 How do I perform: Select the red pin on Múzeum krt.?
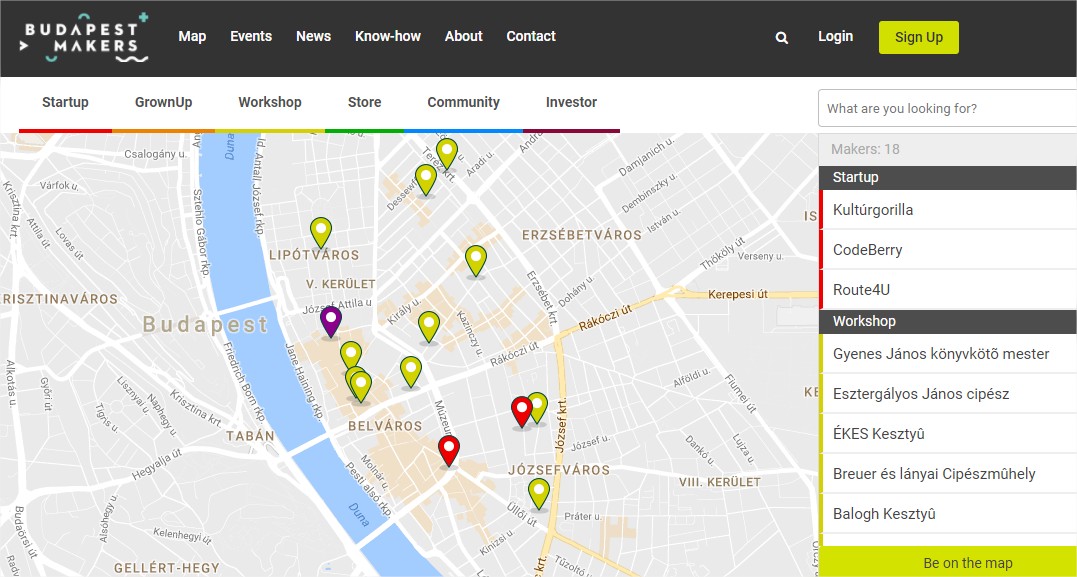point(449,451)
